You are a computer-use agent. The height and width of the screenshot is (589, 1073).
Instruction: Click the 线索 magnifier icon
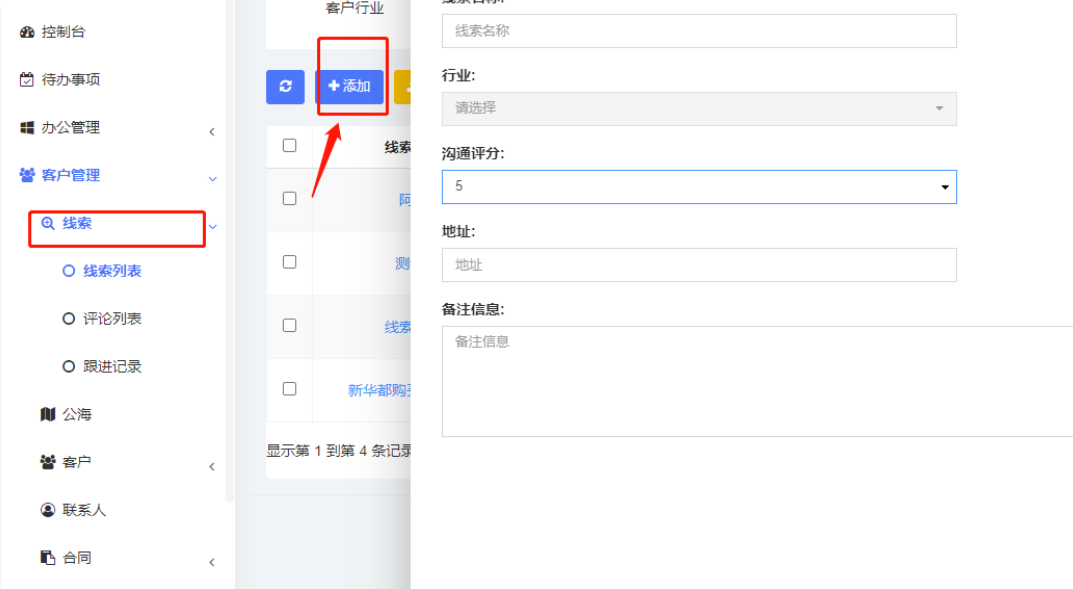tap(48, 224)
